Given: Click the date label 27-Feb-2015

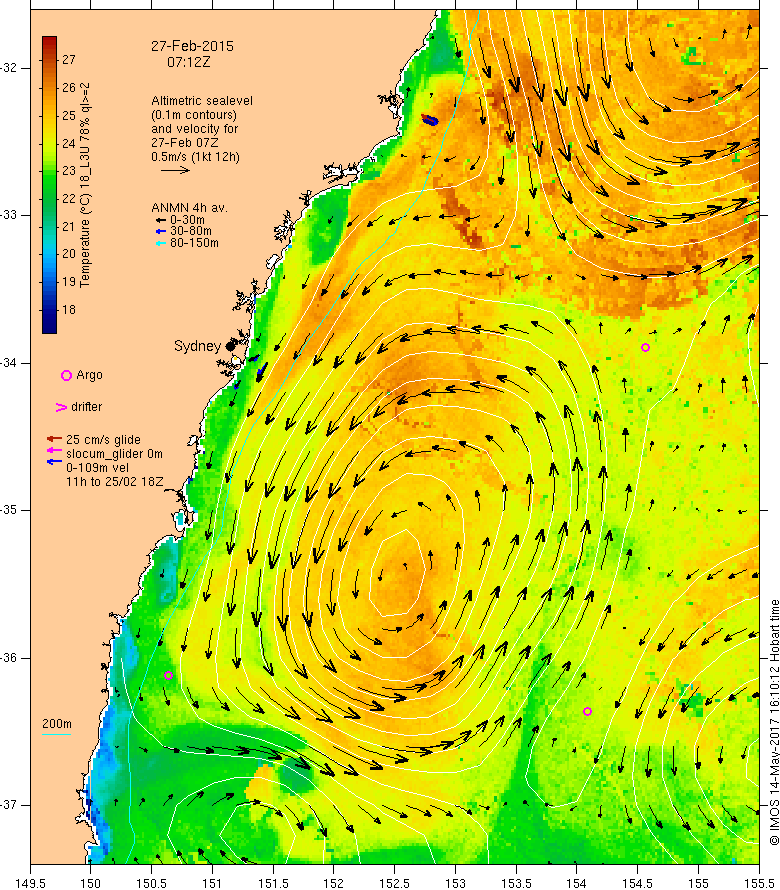Looking at the screenshot, I should point(192,46).
